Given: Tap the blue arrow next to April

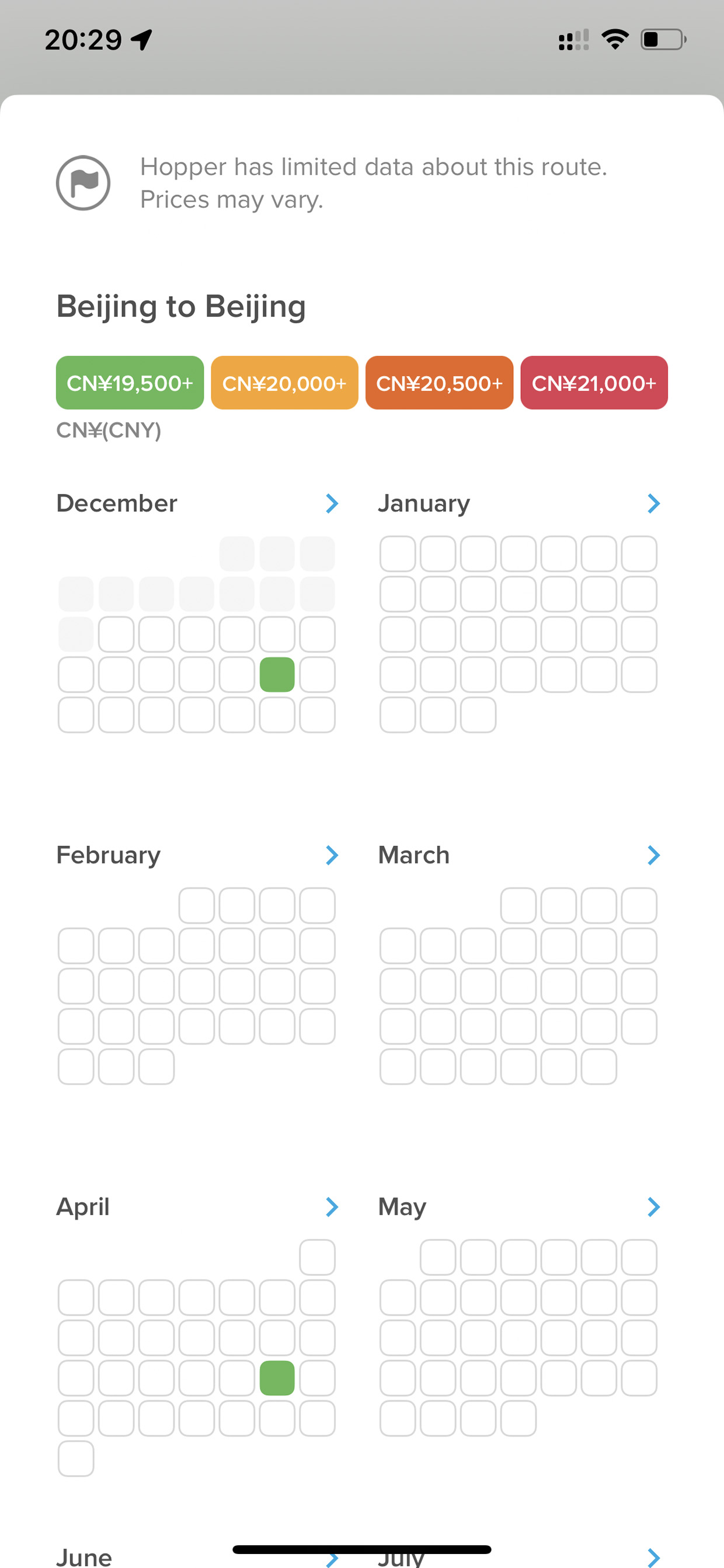Looking at the screenshot, I should pos(332,1206).
